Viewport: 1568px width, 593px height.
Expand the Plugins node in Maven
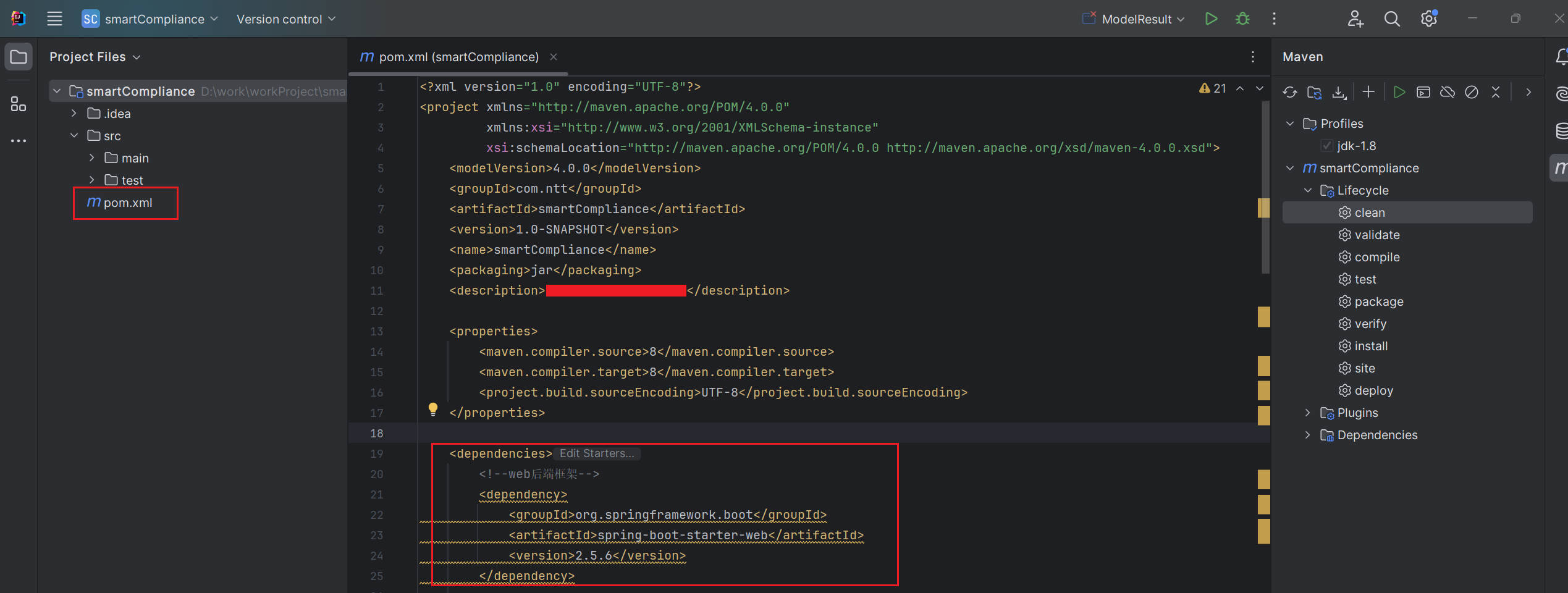1307,413
